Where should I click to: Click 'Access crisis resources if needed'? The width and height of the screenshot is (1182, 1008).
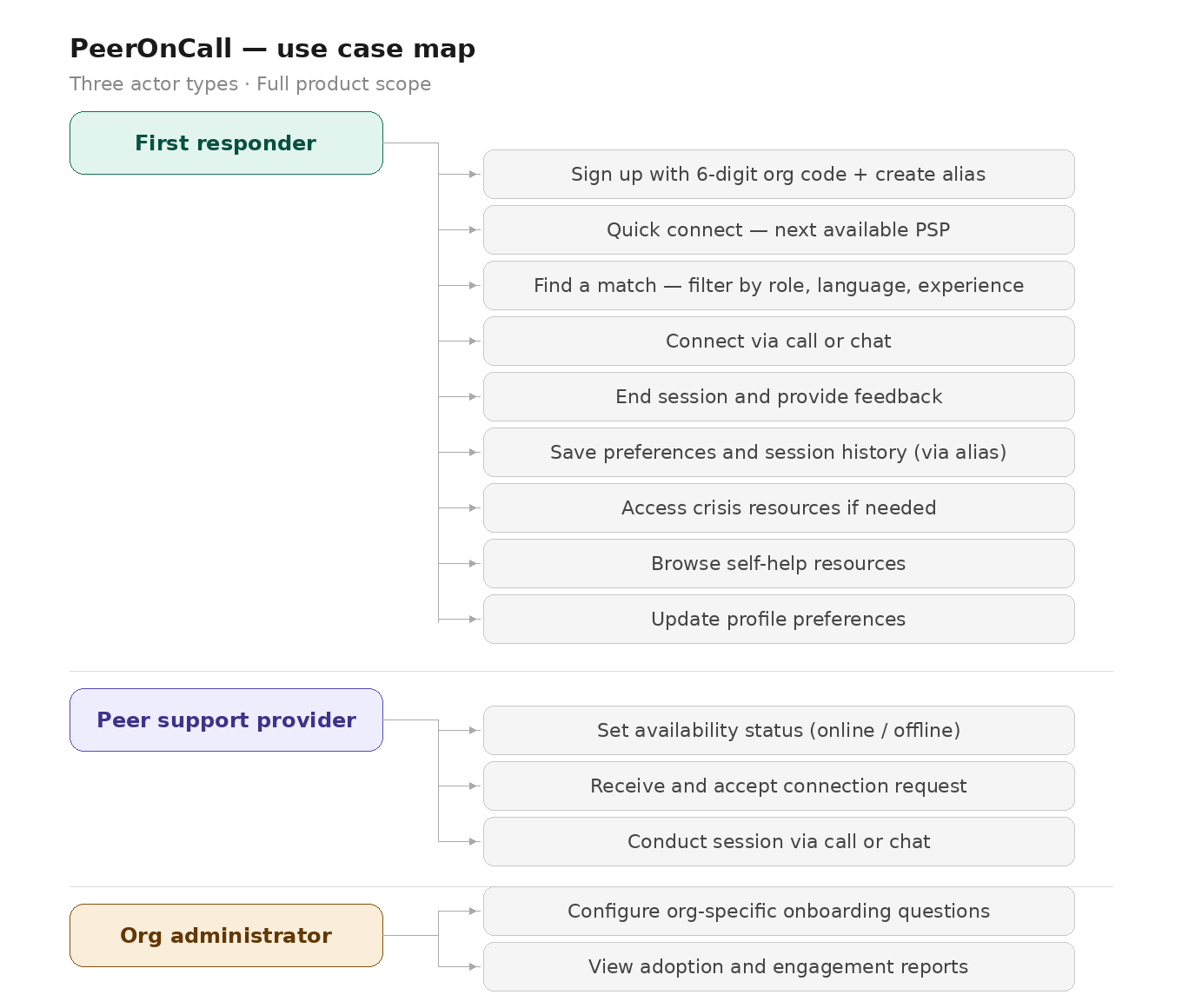point(779,508)
